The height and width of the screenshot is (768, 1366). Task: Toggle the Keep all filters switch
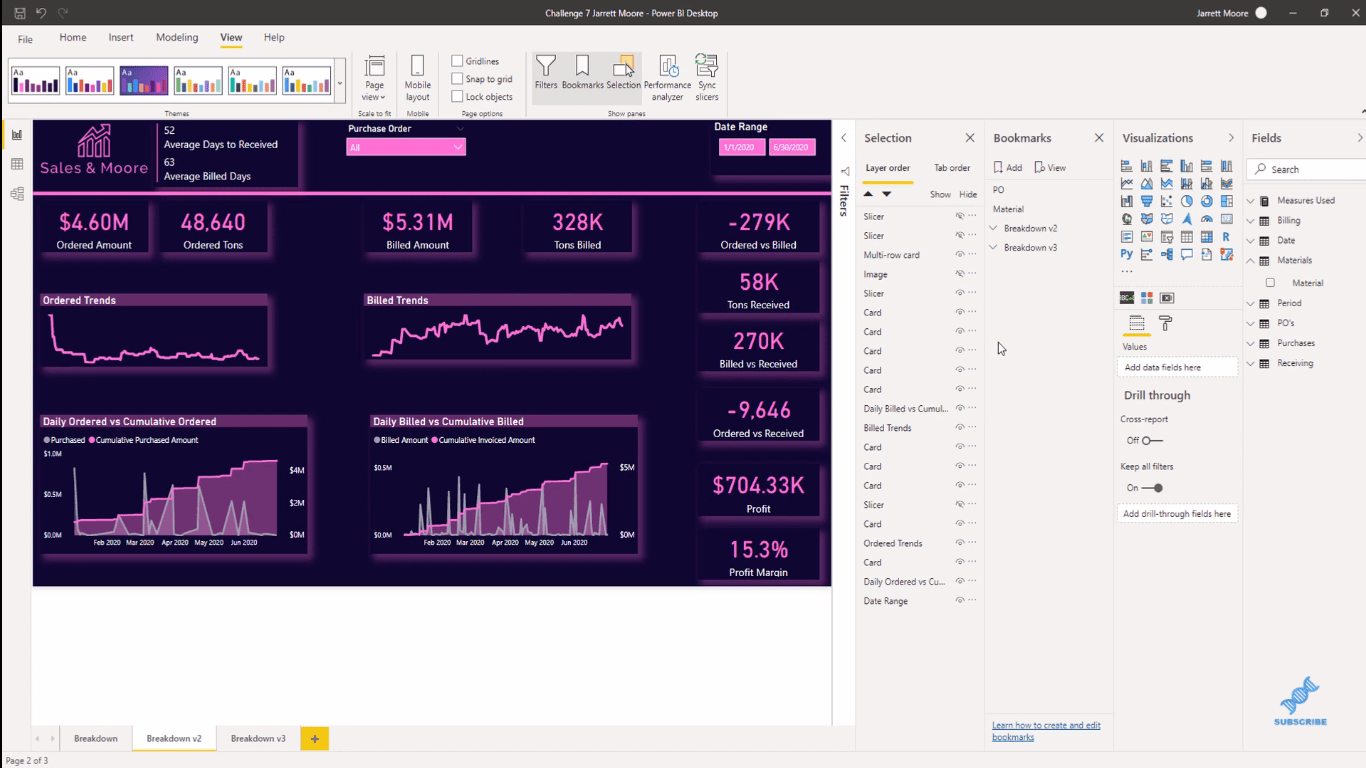coord(1152,488)
